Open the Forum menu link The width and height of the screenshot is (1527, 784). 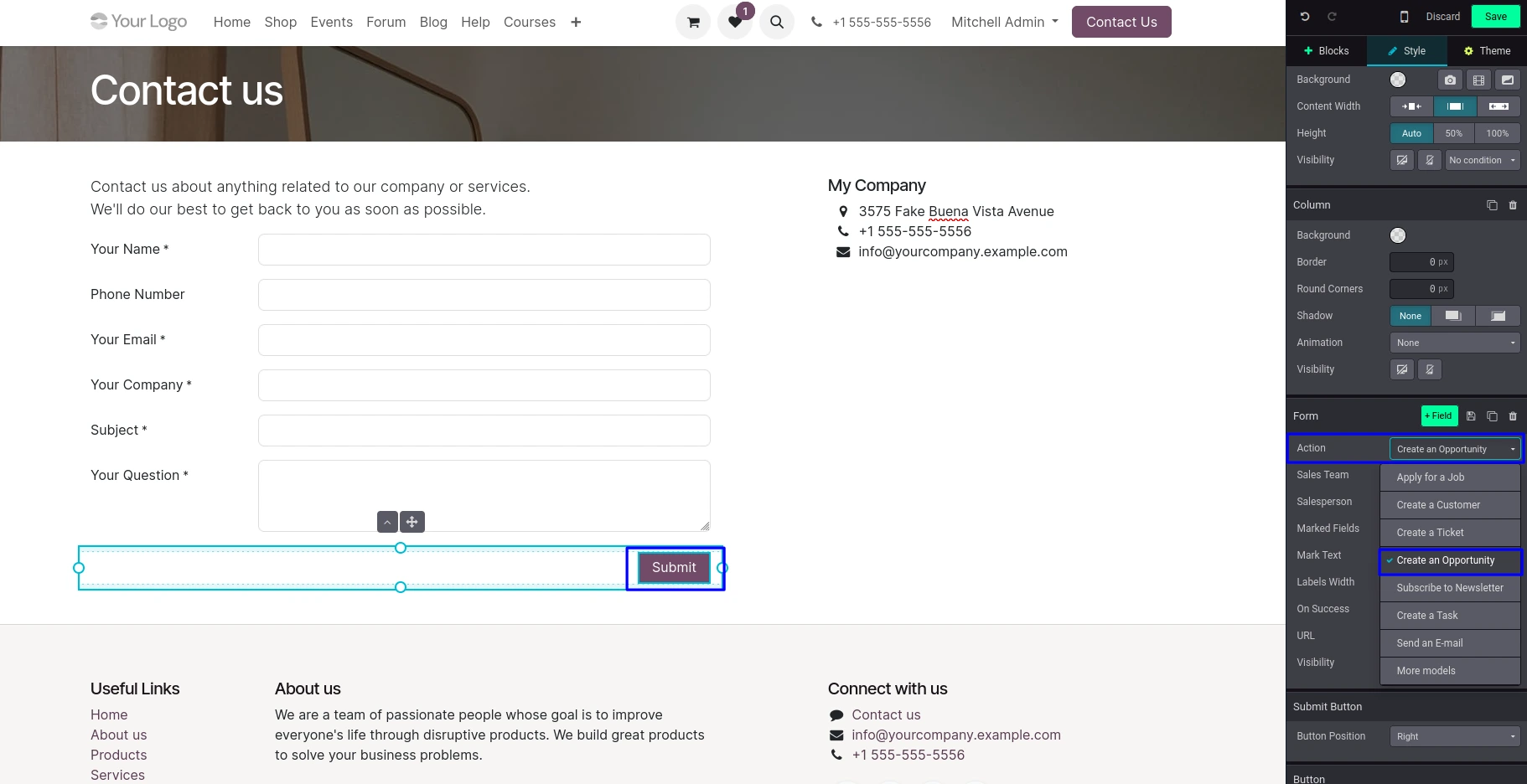point(386,22)
